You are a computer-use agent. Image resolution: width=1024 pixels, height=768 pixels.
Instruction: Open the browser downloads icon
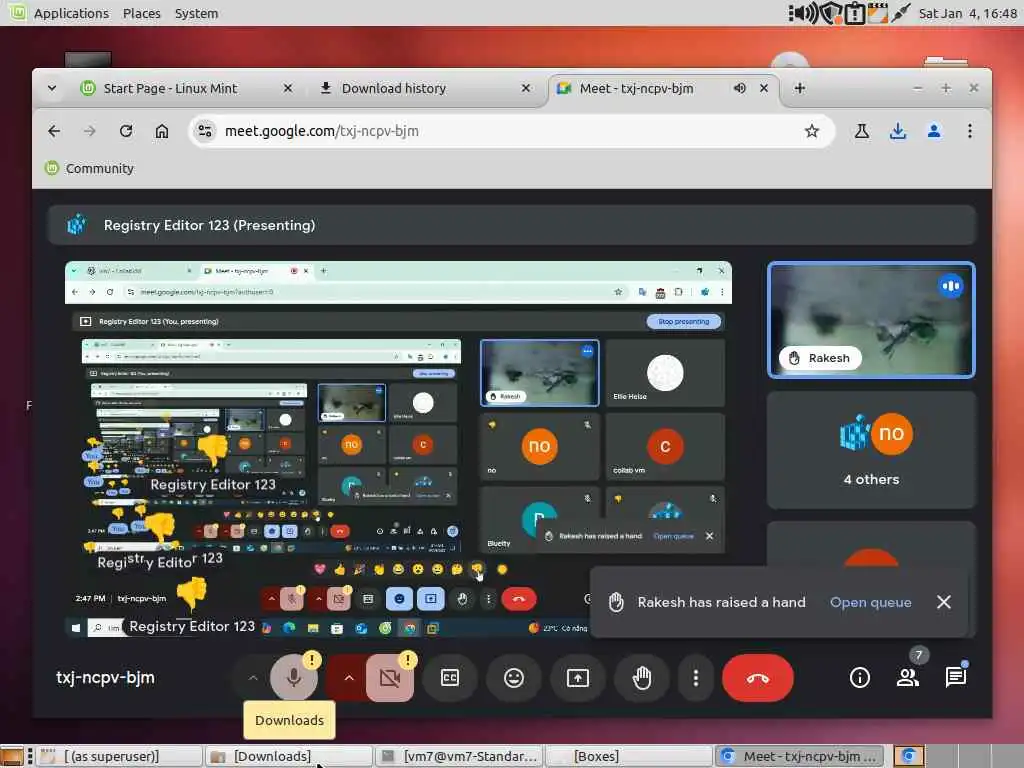tap(898, 131)
